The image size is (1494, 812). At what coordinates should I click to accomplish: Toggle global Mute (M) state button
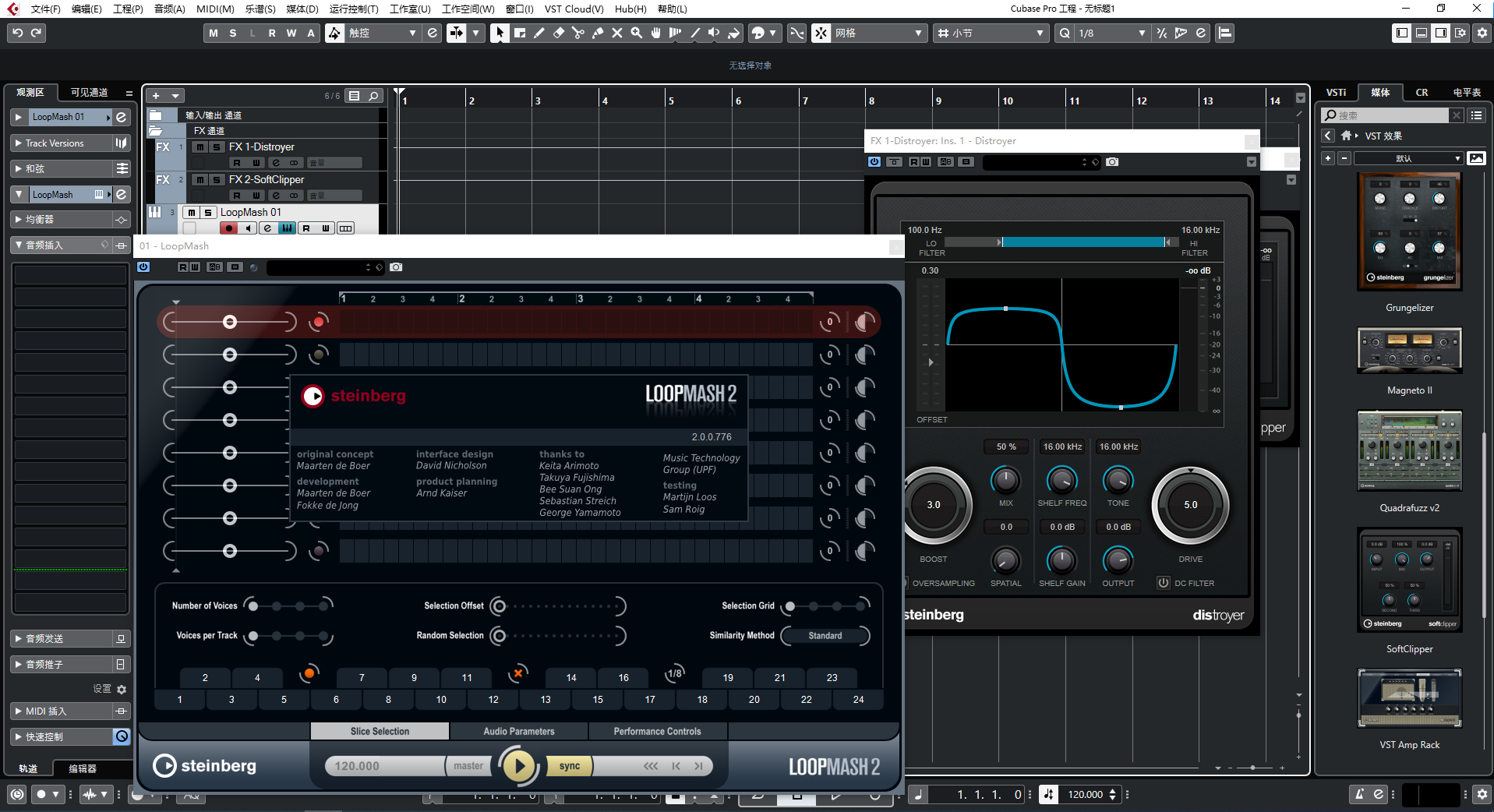coord(214,33)
